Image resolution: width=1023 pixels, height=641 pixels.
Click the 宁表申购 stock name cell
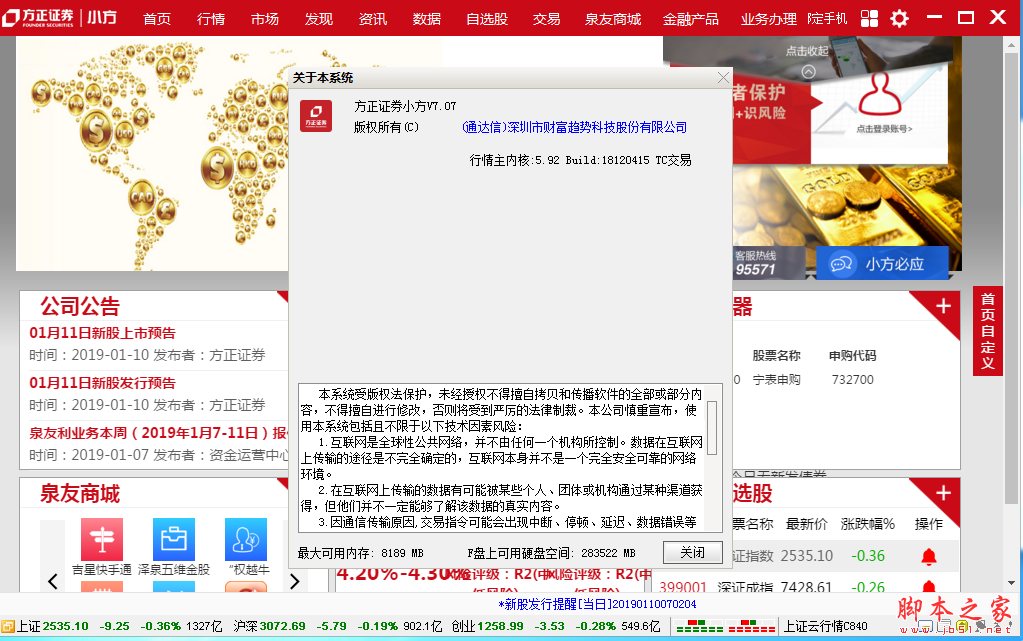(x=776, y=380)
